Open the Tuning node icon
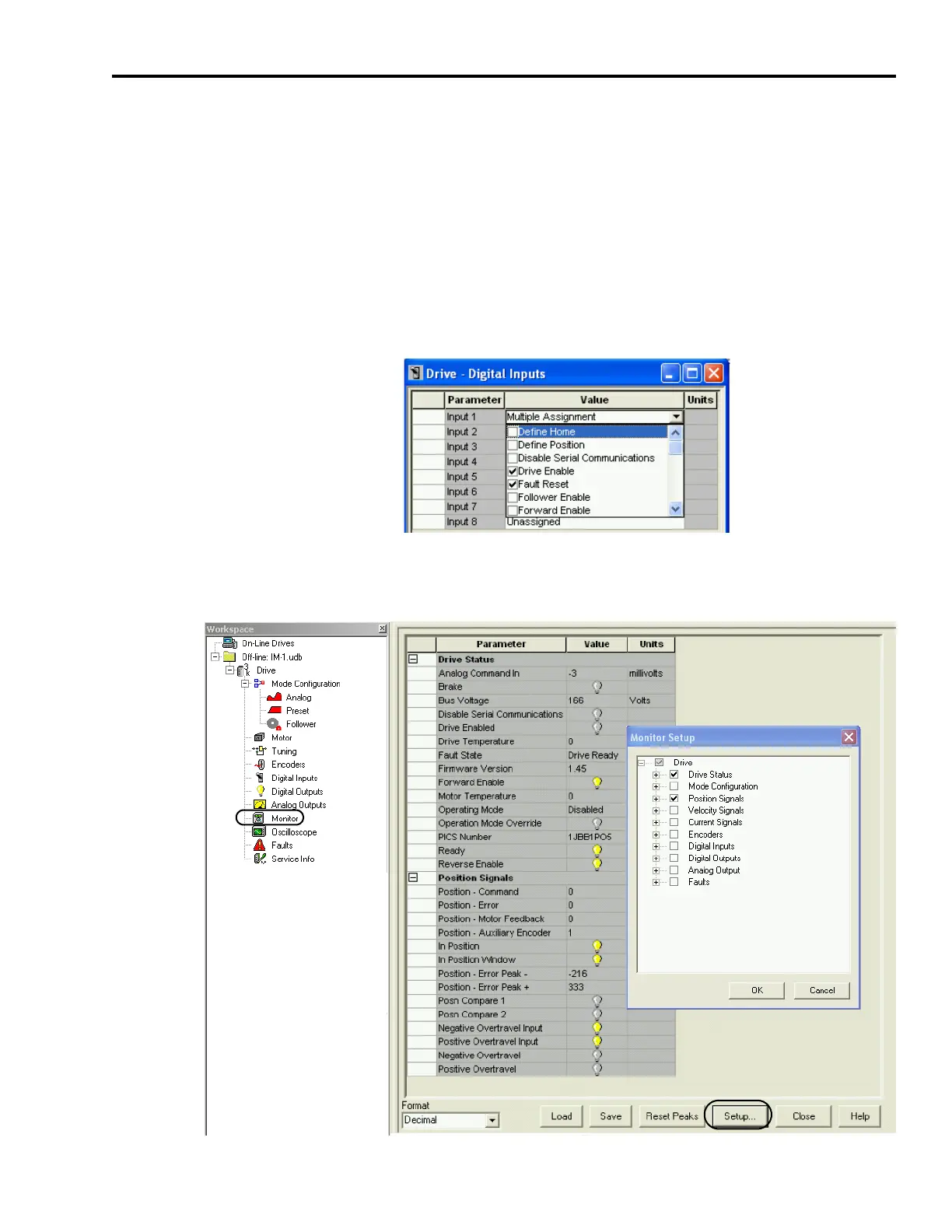Screen dimensions: 952x1232 259,751
